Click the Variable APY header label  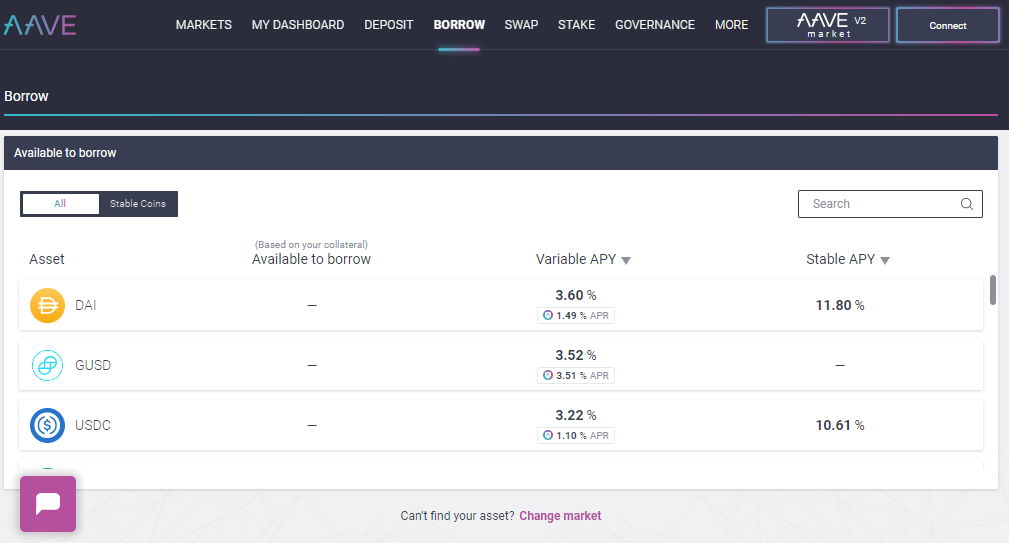tap(576, 259)
